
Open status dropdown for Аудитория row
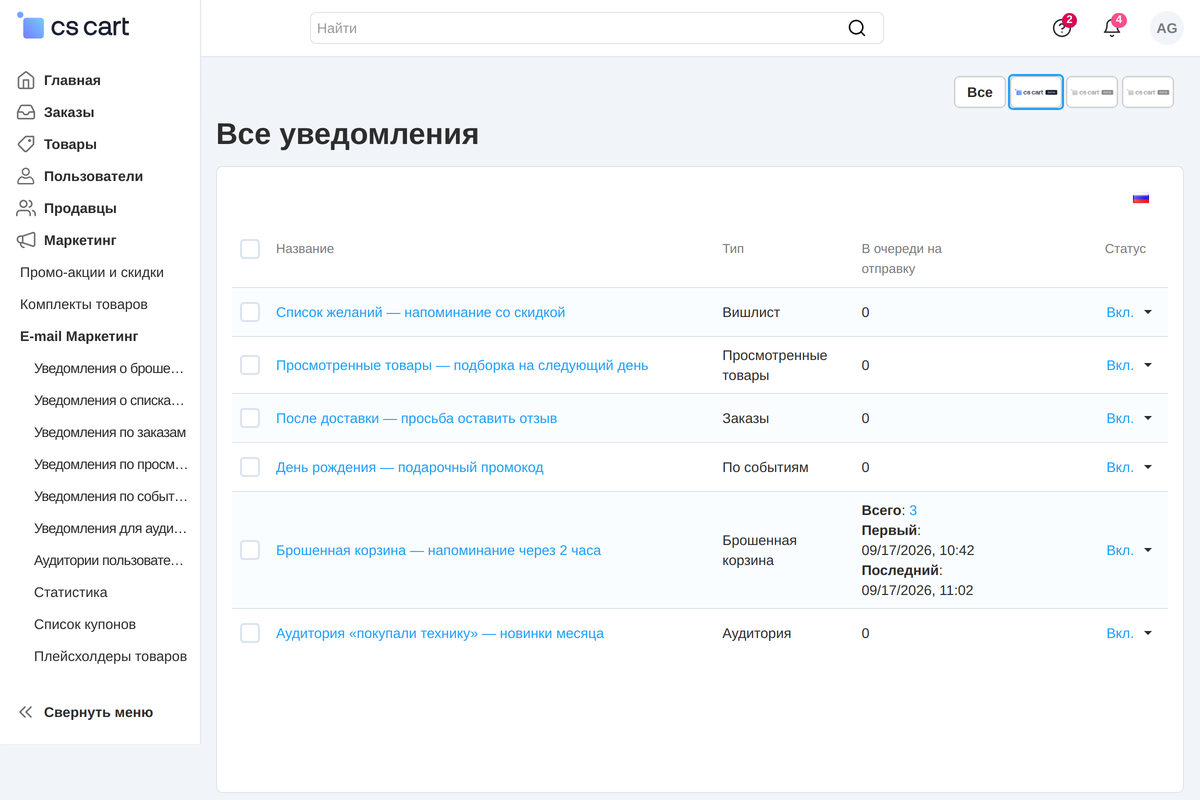pos(1129,633)
